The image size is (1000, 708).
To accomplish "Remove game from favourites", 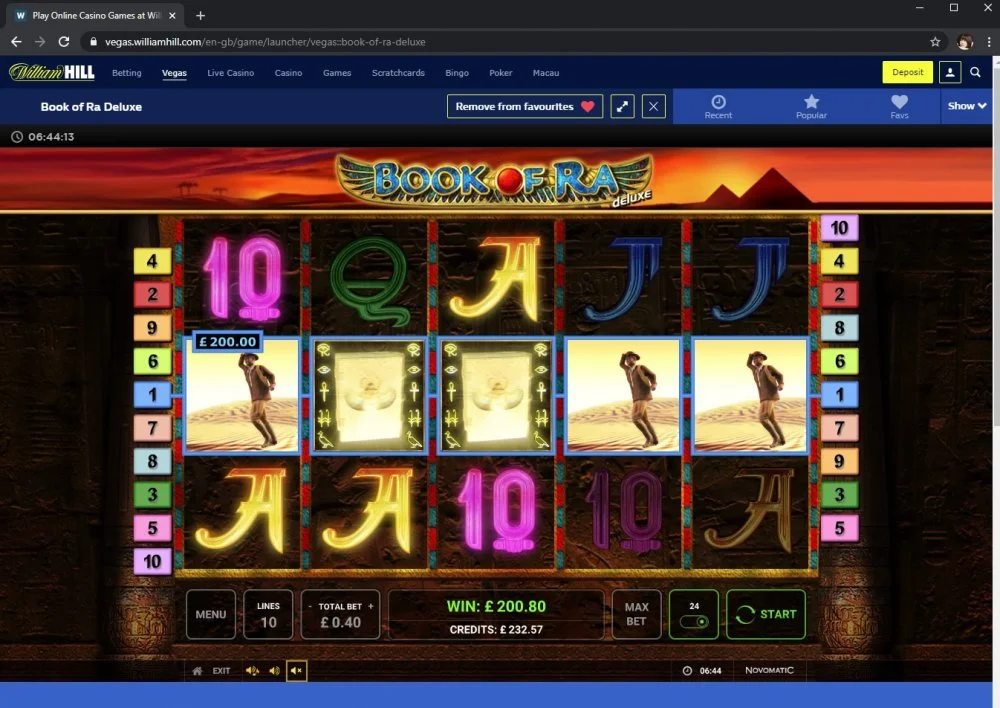I will click(x=525, y=107).
